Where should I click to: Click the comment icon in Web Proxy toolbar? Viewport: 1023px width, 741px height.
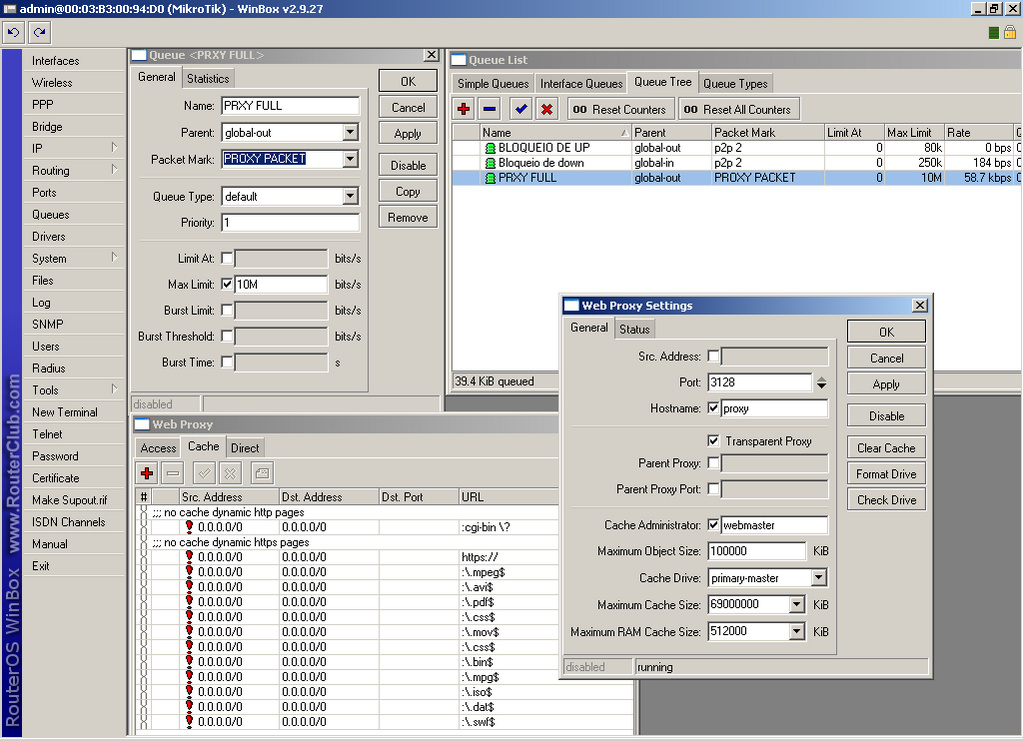click(262, 473)
